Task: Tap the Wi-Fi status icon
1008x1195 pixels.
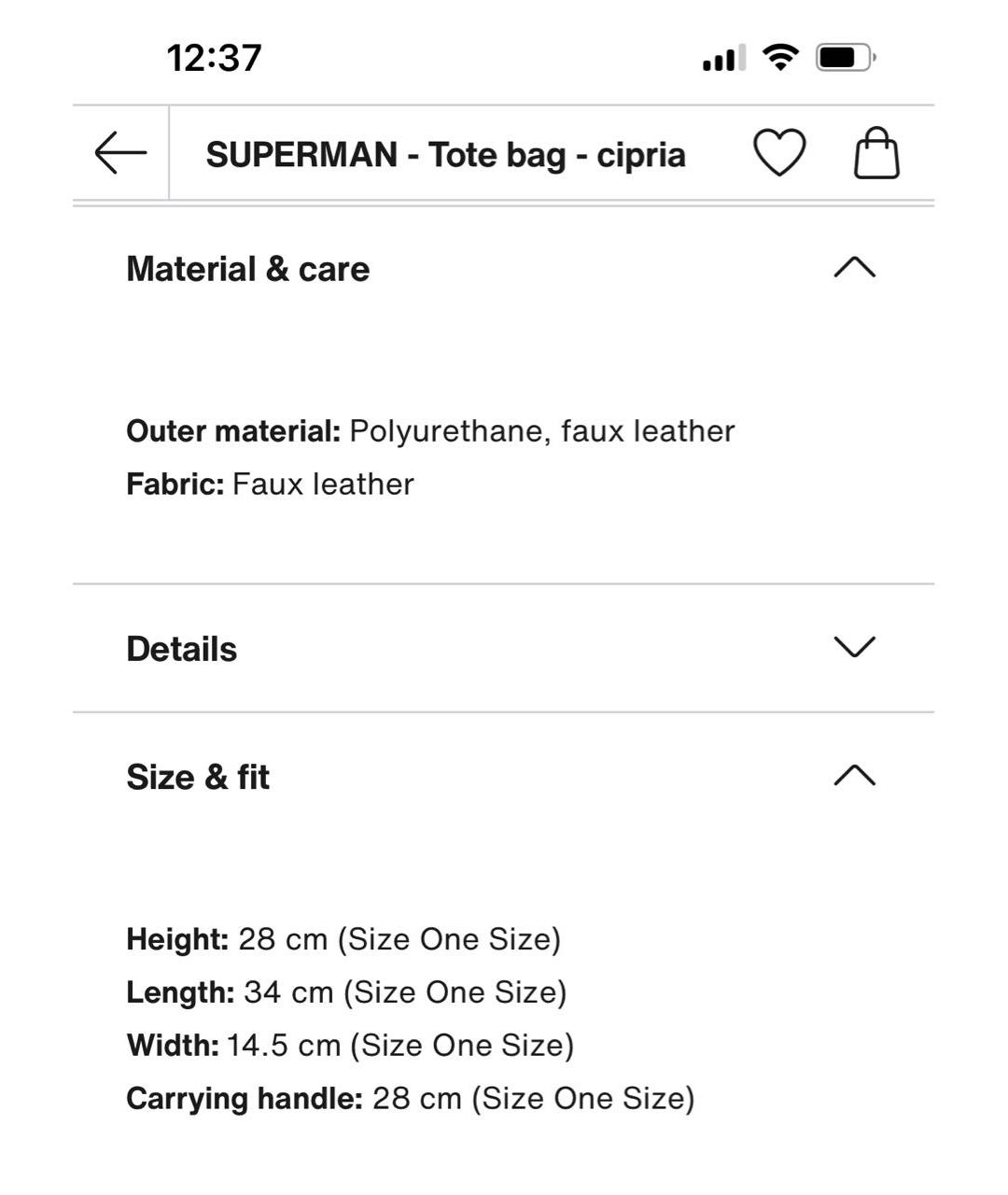Action: (x=780, y=58)
